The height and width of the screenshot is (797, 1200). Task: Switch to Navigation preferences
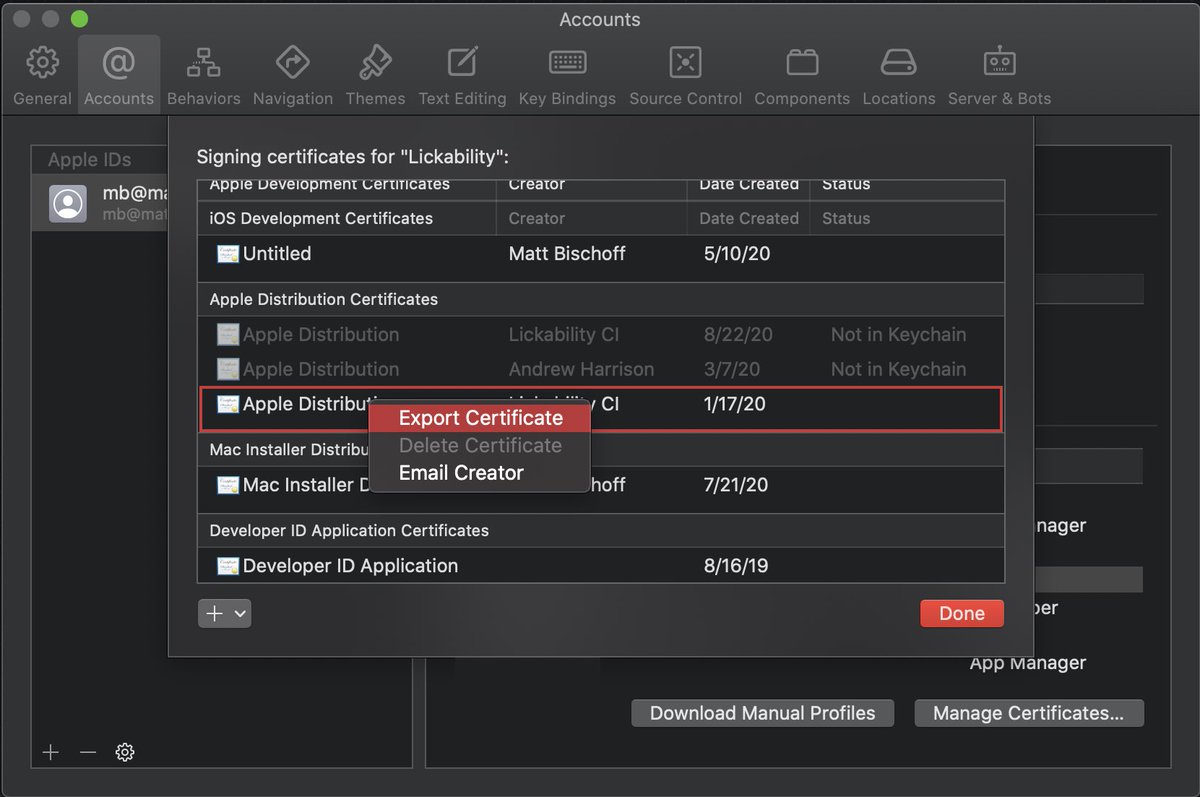pyautogui.click(x=293, y=75)
